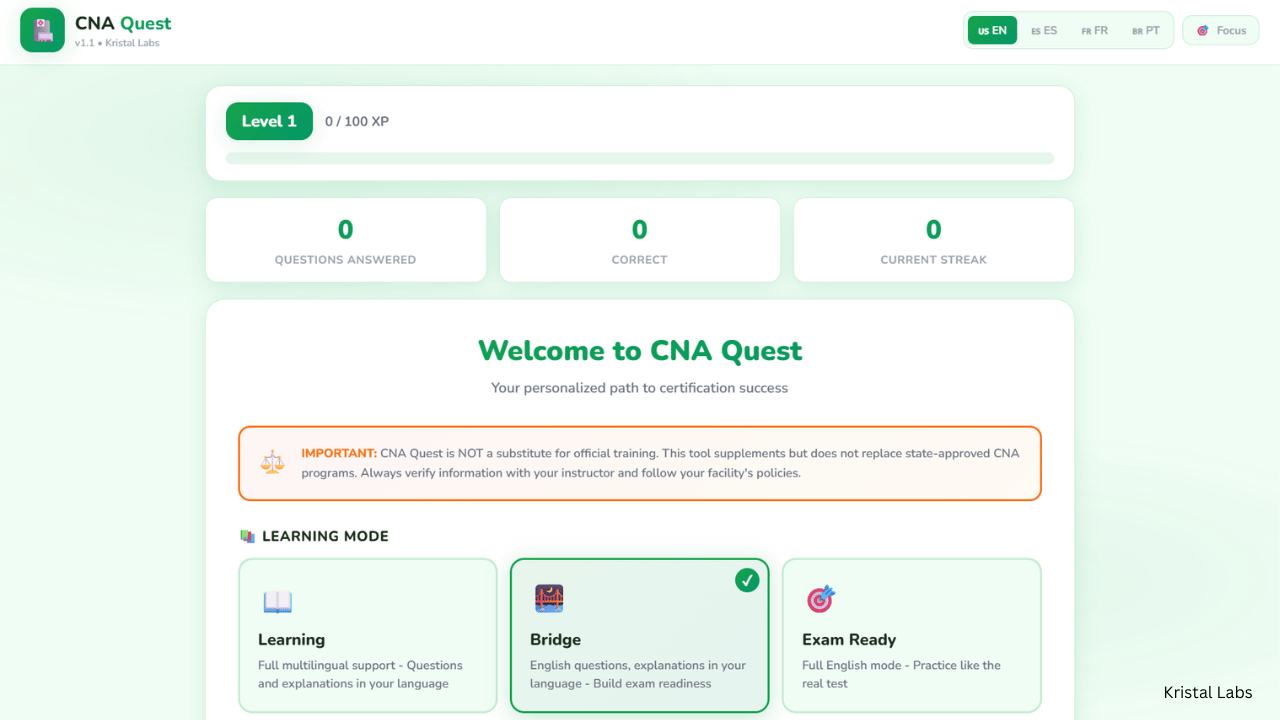Viewport: 1280px width, 720px height.
Task: Enable Focus mode
Action: click(1220, 31)
